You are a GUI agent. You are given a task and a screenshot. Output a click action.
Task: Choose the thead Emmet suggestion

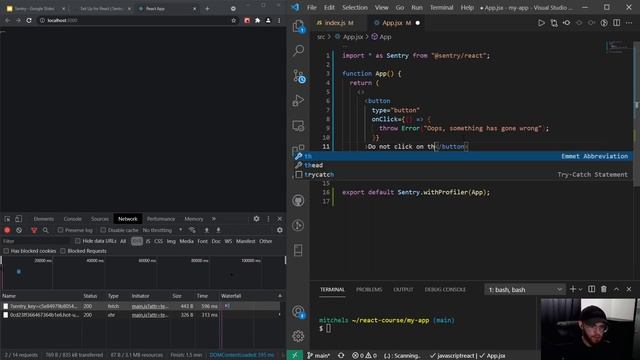(463, 165)
